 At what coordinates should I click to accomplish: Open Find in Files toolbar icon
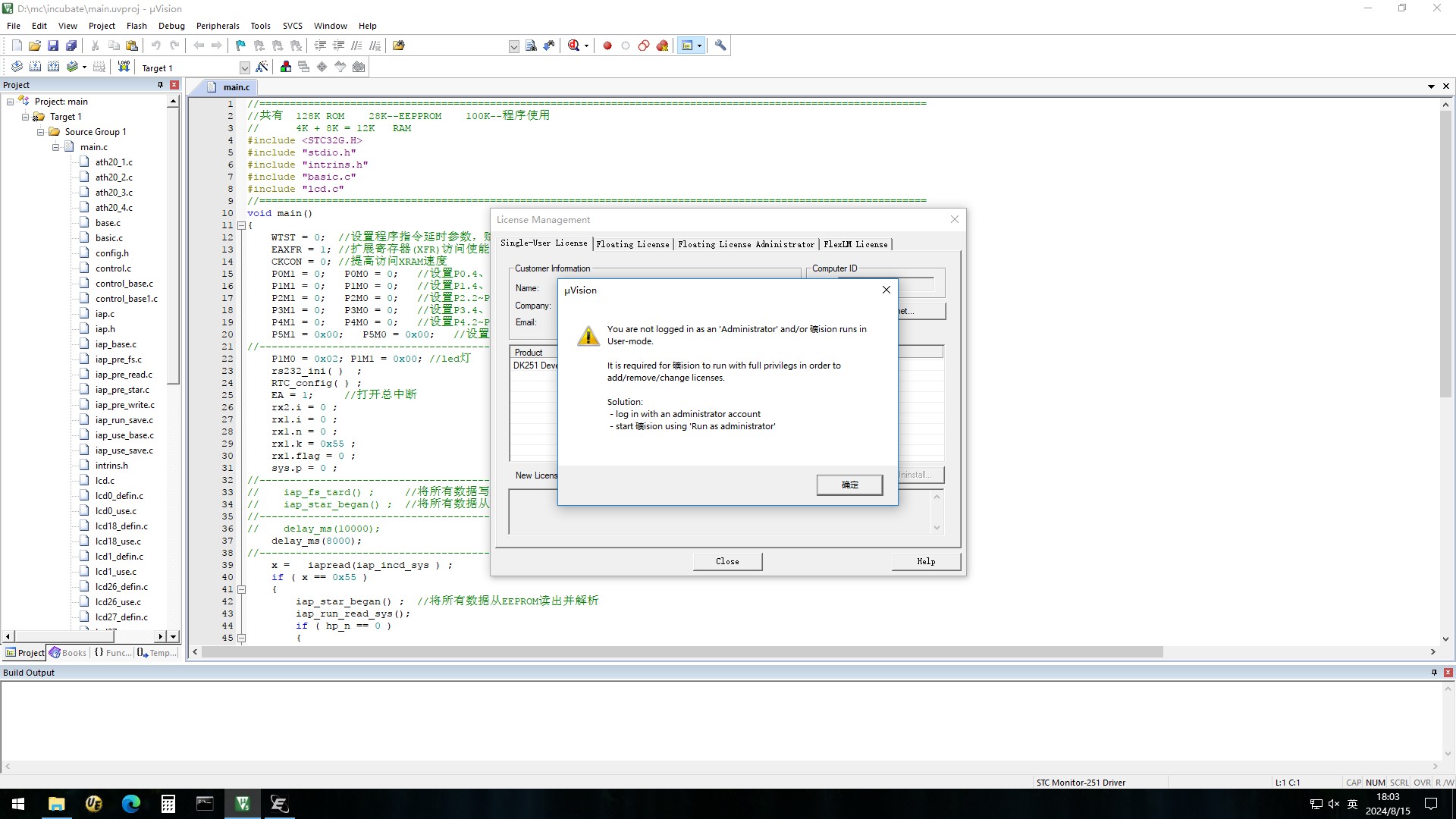coord(398,45)
